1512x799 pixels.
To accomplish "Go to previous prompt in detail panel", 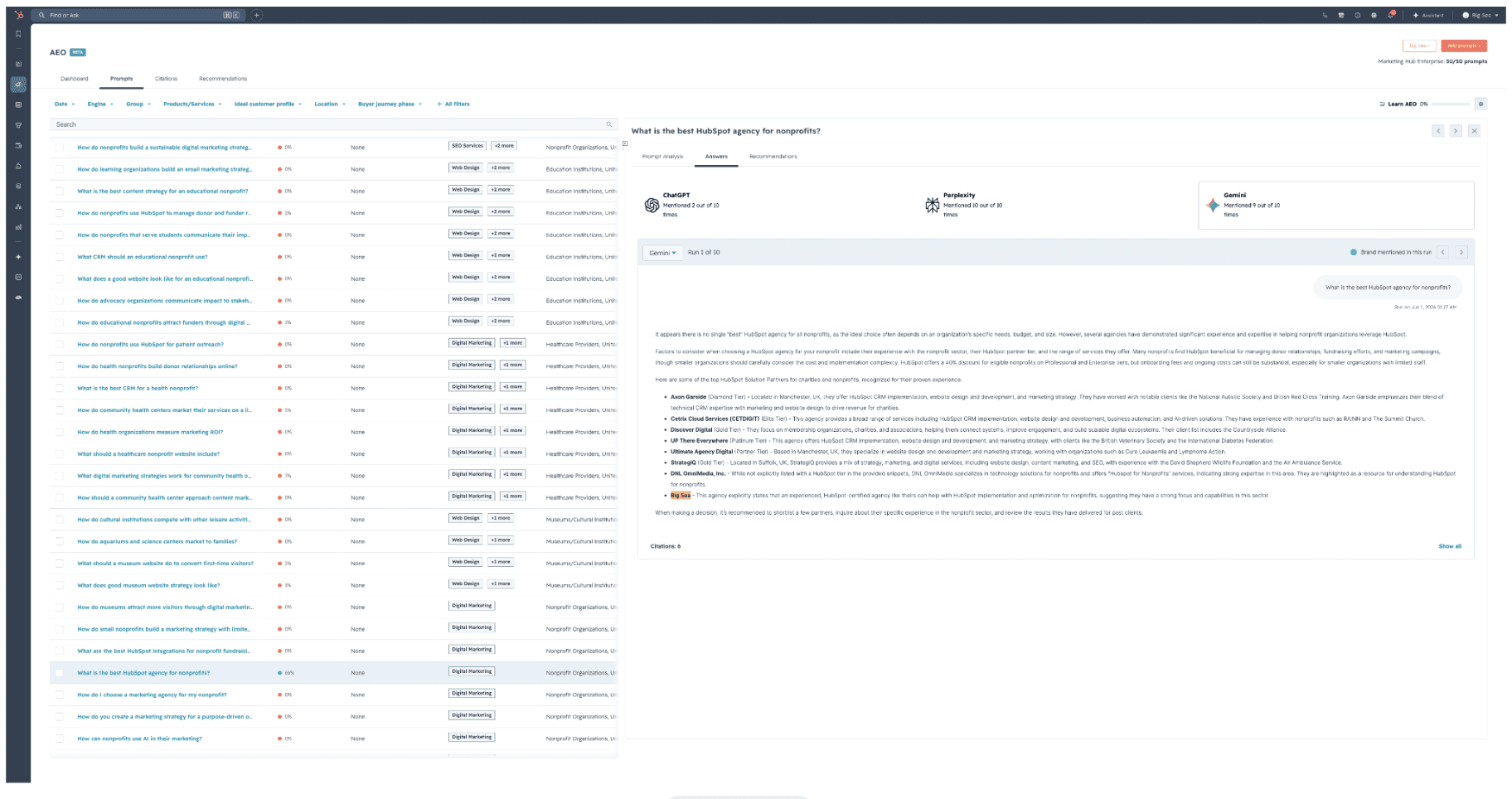I will click(1438, 131).
